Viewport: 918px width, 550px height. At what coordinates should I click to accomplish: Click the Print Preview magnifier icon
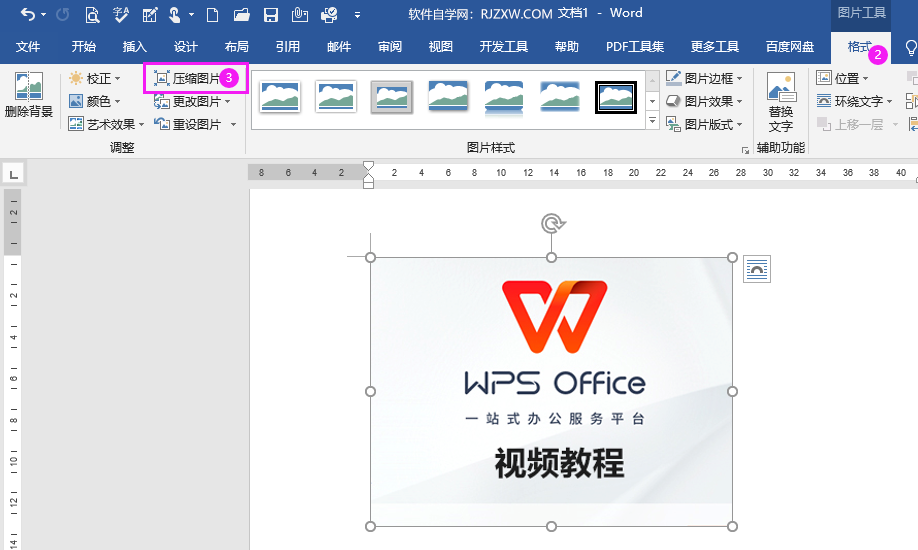(92, 15)
